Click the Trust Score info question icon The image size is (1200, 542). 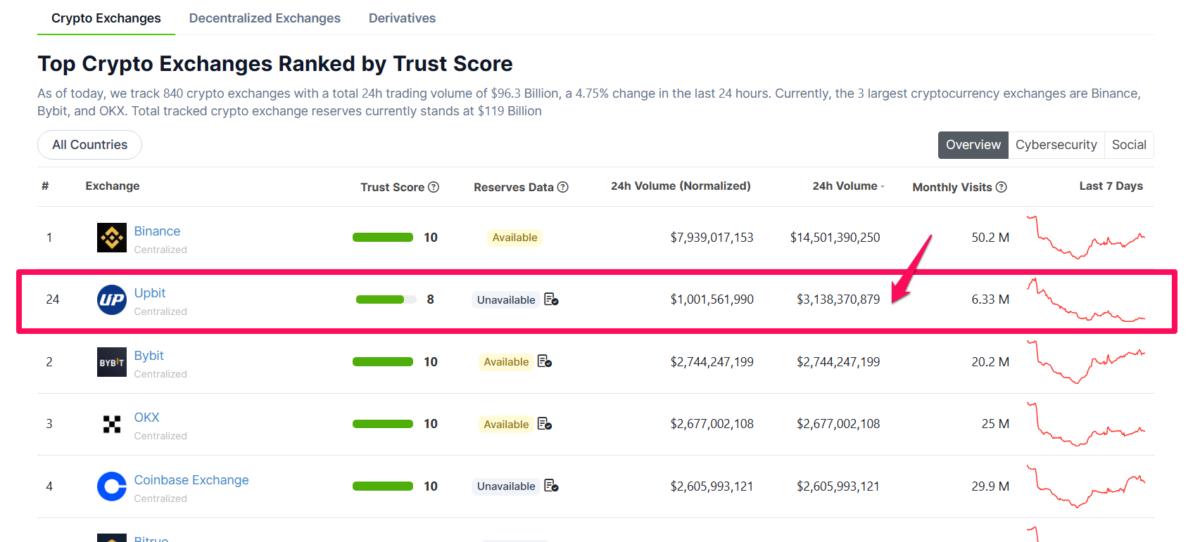pos(434,187)
